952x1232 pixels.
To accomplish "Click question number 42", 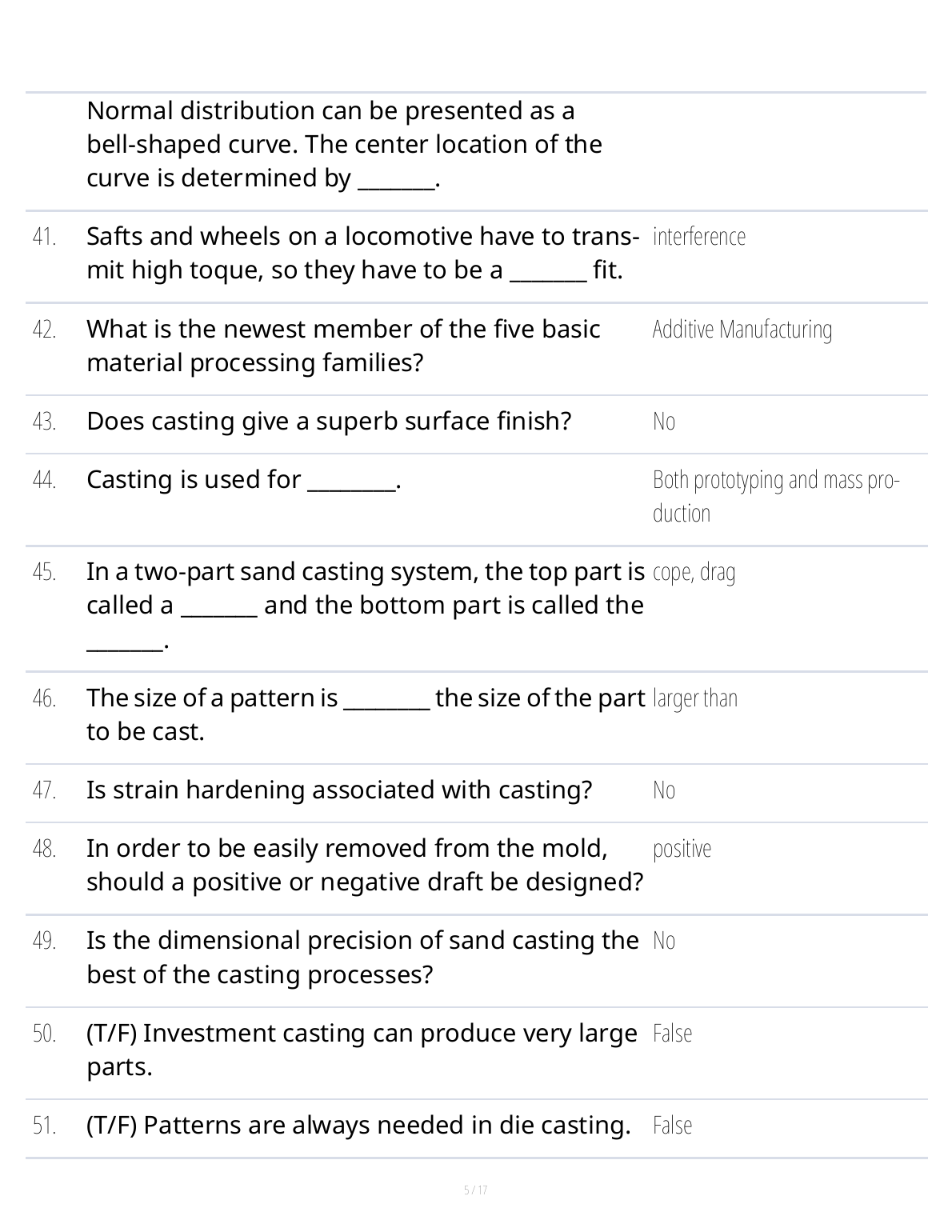I will point(45,330).
